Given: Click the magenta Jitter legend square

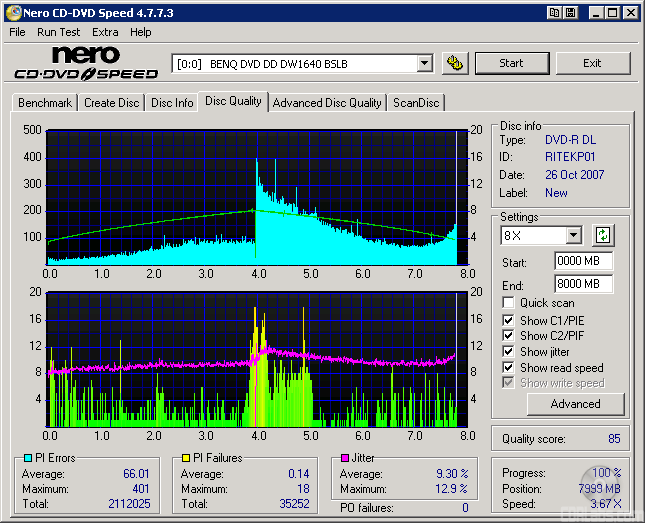Looking at the screenshot, I should coord(343,459).
